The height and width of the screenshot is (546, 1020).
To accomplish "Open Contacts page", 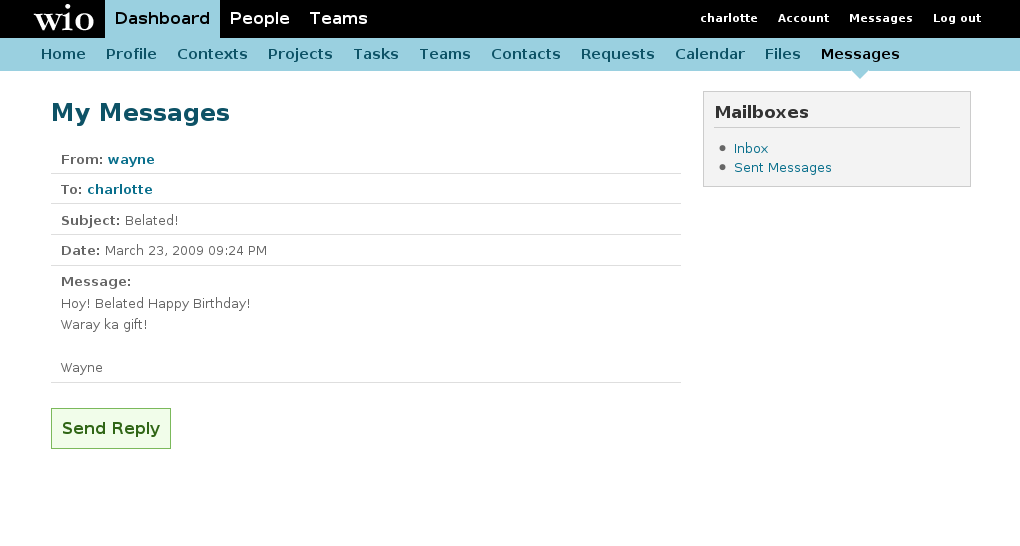I will pos(526,54).
